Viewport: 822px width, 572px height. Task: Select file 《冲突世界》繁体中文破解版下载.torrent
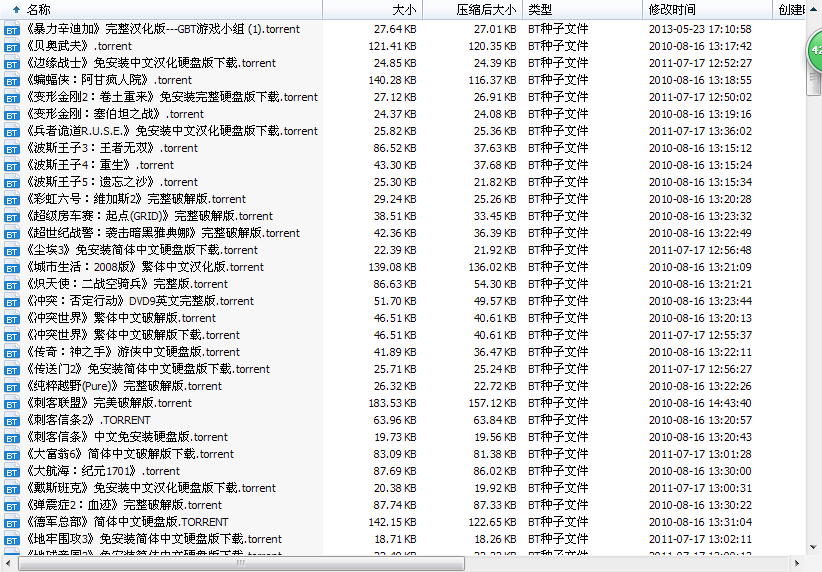pyautogui.click(x=133, y=334)
